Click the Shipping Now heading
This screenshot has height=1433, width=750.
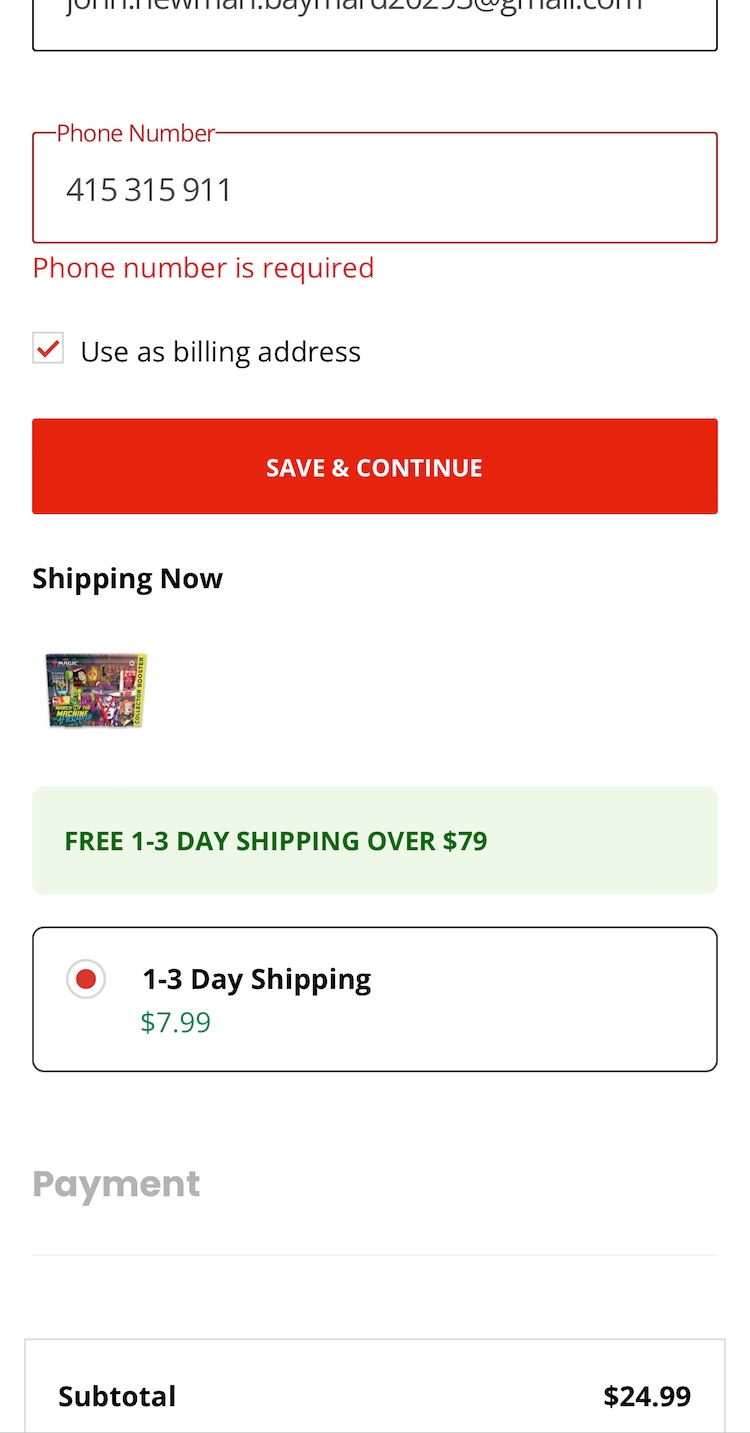(127, 579)
